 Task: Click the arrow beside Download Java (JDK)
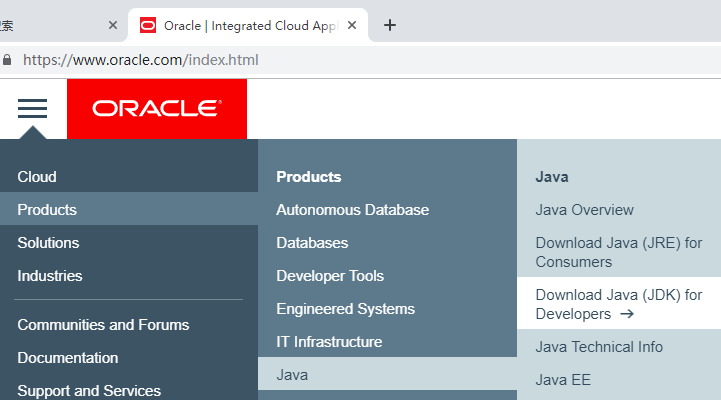pos(627,314)
